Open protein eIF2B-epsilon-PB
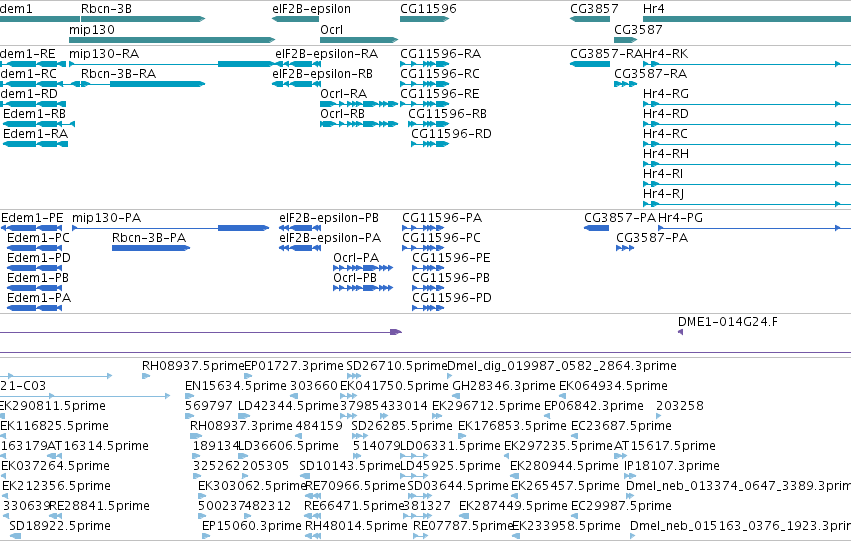The image size is (851, 541). 329,218
